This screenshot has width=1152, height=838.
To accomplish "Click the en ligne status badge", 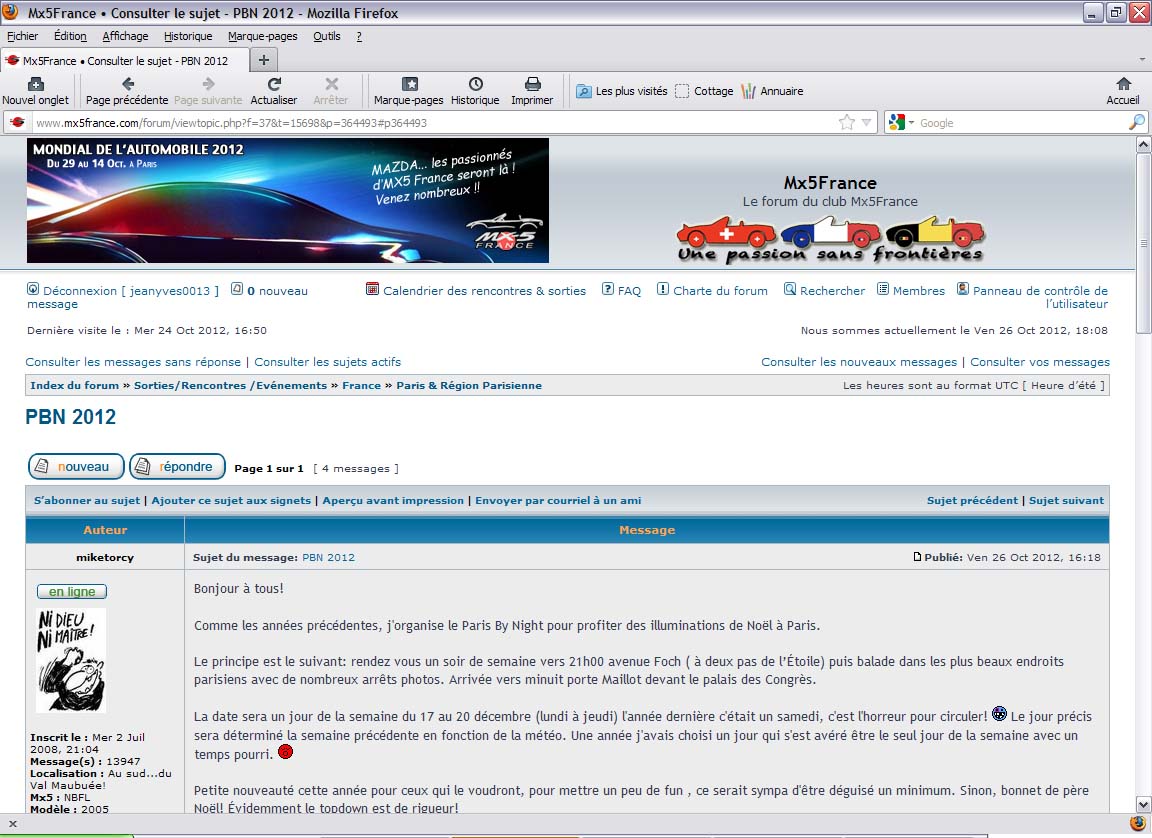I will [x=72, y=592].
